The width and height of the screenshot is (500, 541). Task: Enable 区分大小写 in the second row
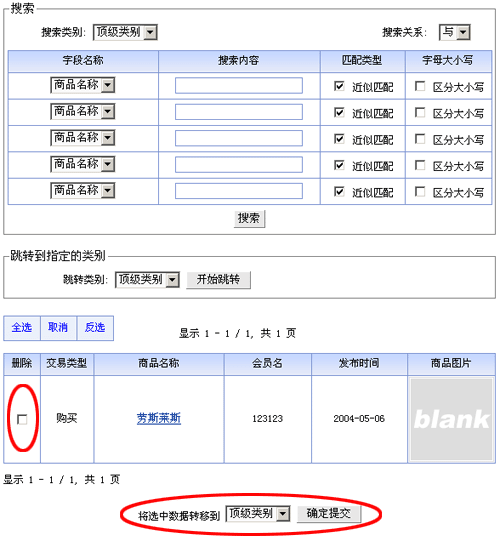tap(420, 112)
